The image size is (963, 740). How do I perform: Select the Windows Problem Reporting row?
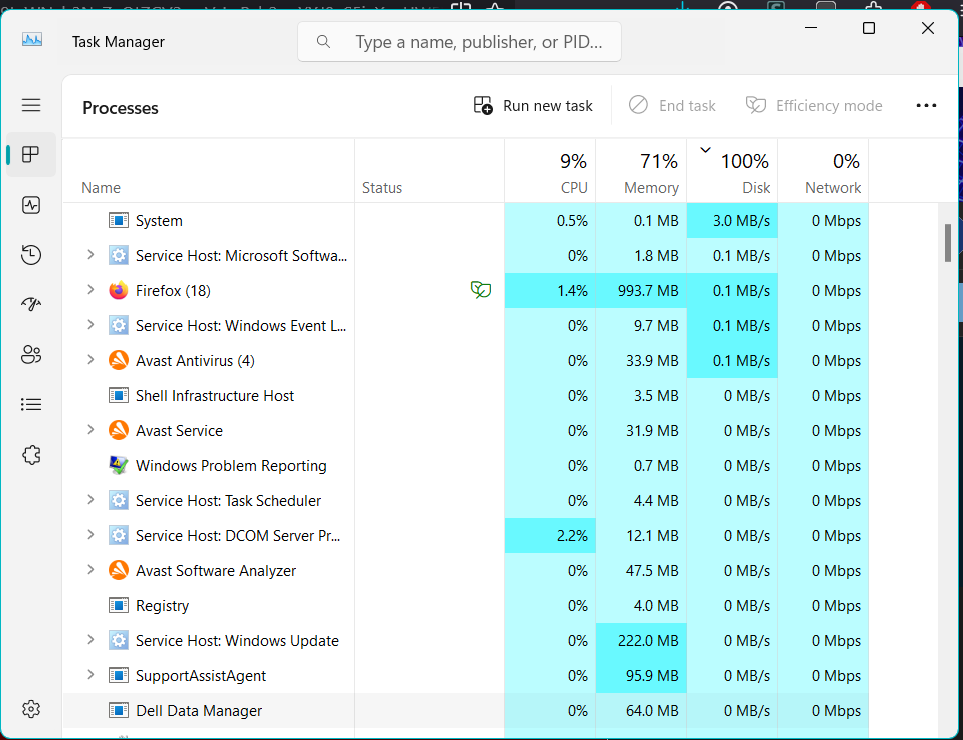pos(466,465)
